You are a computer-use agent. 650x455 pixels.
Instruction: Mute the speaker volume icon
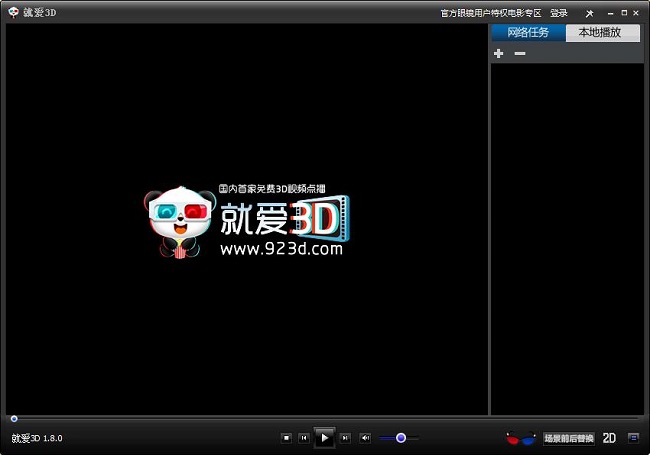365,438
